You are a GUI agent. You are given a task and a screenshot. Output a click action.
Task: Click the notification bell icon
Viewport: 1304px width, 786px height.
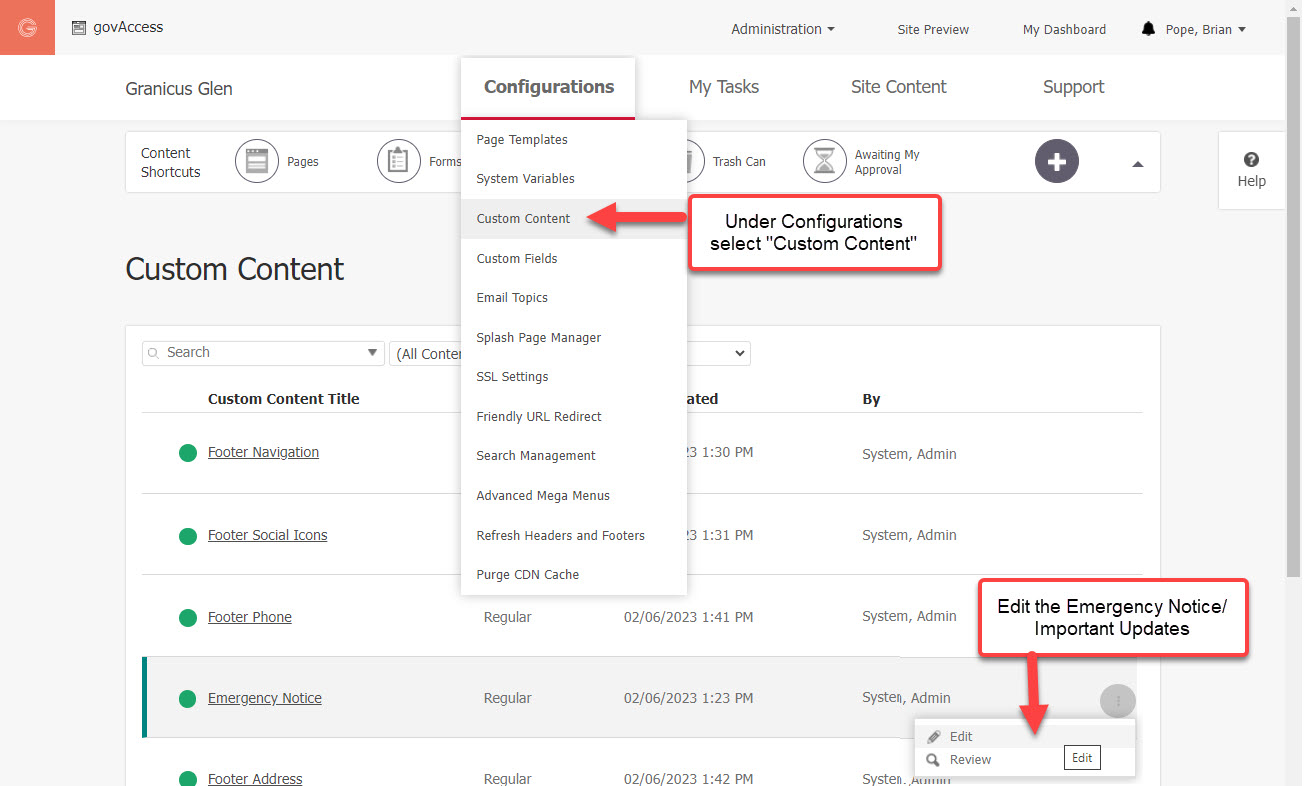(1148, 29)
